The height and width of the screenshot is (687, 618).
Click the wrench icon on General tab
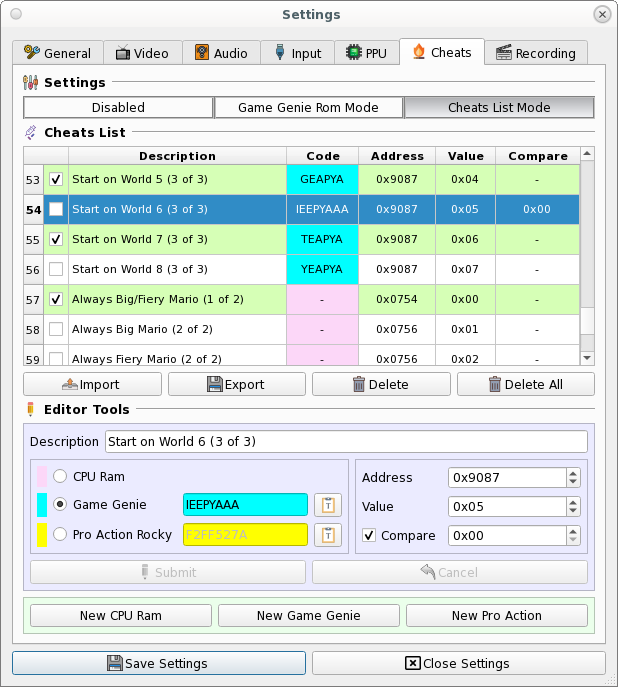coord(32,52)
